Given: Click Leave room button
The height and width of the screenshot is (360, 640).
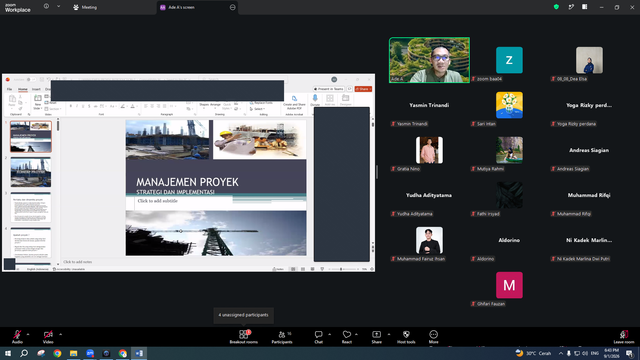Looking at the screenshot, I should coord(624,337).
